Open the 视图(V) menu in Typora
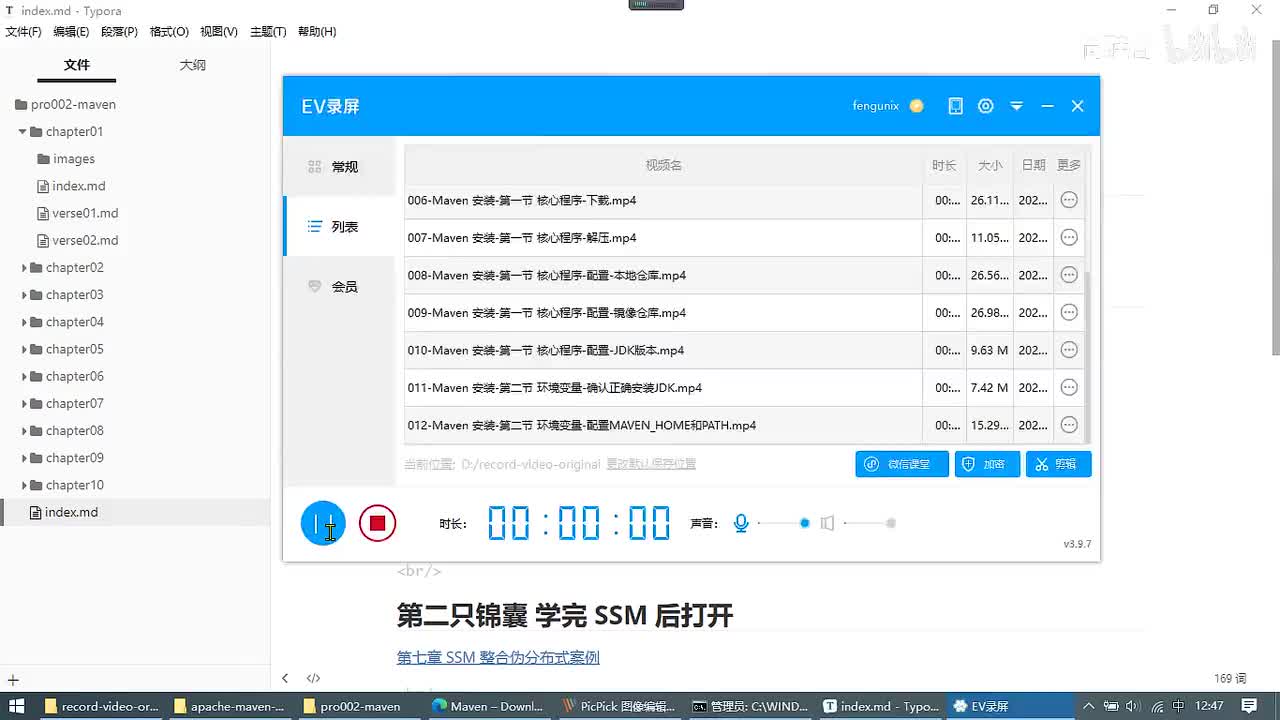The height and width of the screenshot is (720, 1280). [x=219, y=32]
